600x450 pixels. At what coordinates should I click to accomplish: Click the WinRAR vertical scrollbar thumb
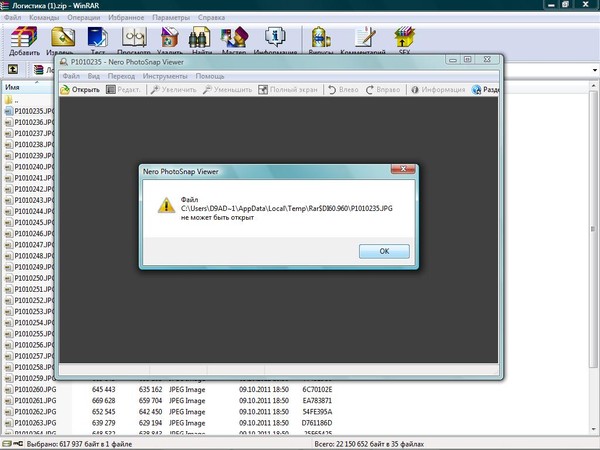593,229
